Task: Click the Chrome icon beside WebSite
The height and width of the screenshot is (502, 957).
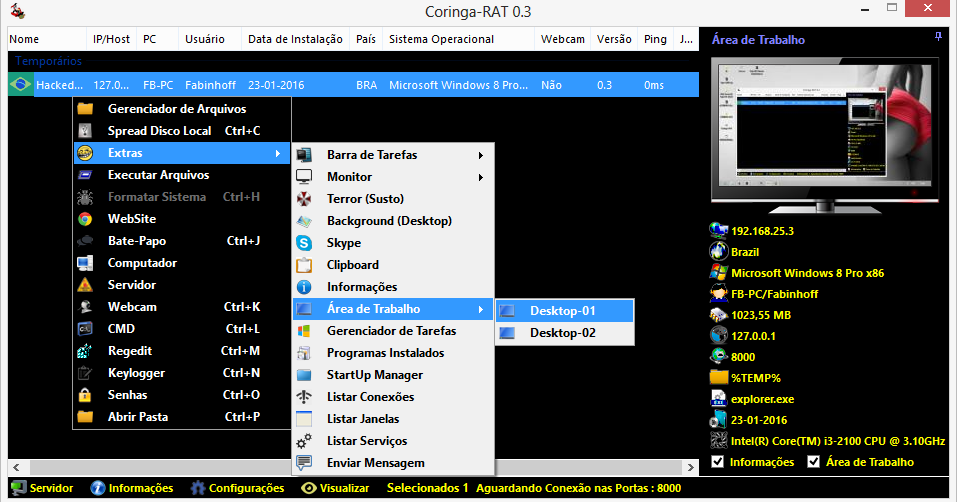Action: pyautogui.click(x=85, y=219)
